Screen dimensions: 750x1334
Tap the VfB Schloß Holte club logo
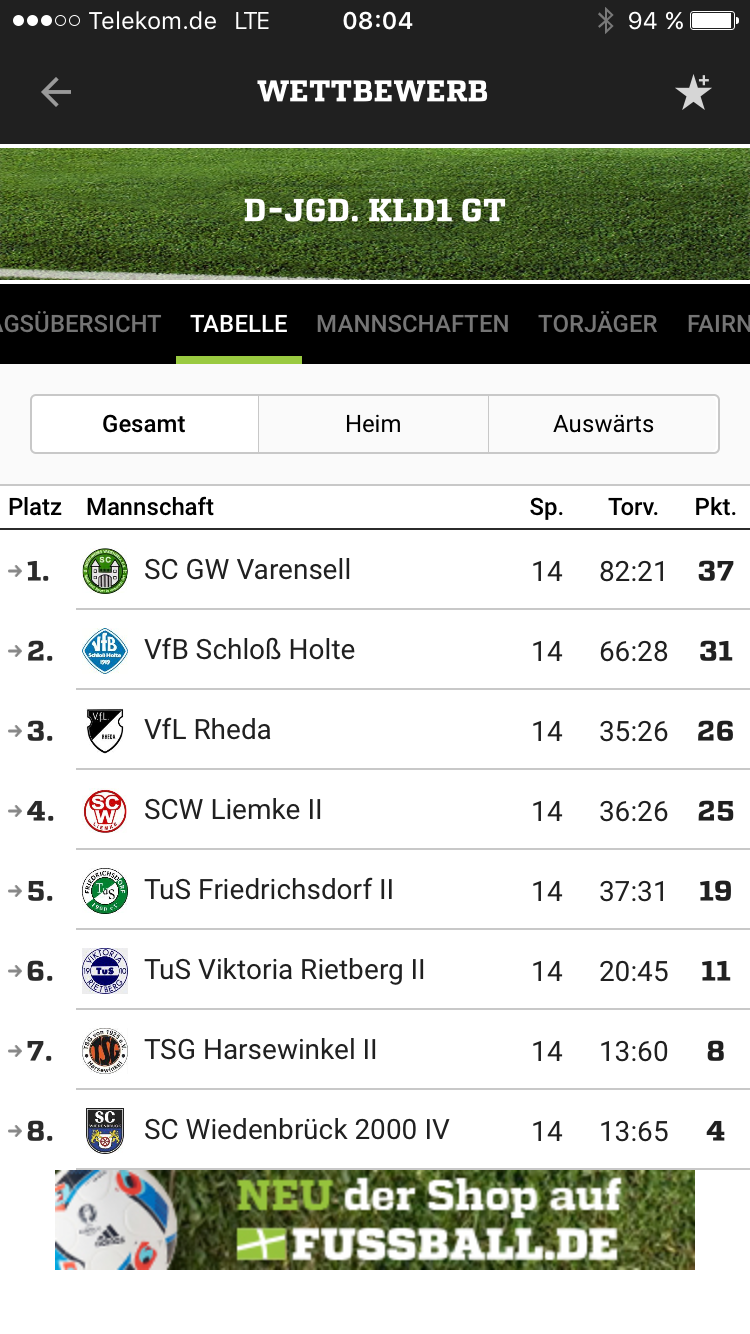[105, 651]
